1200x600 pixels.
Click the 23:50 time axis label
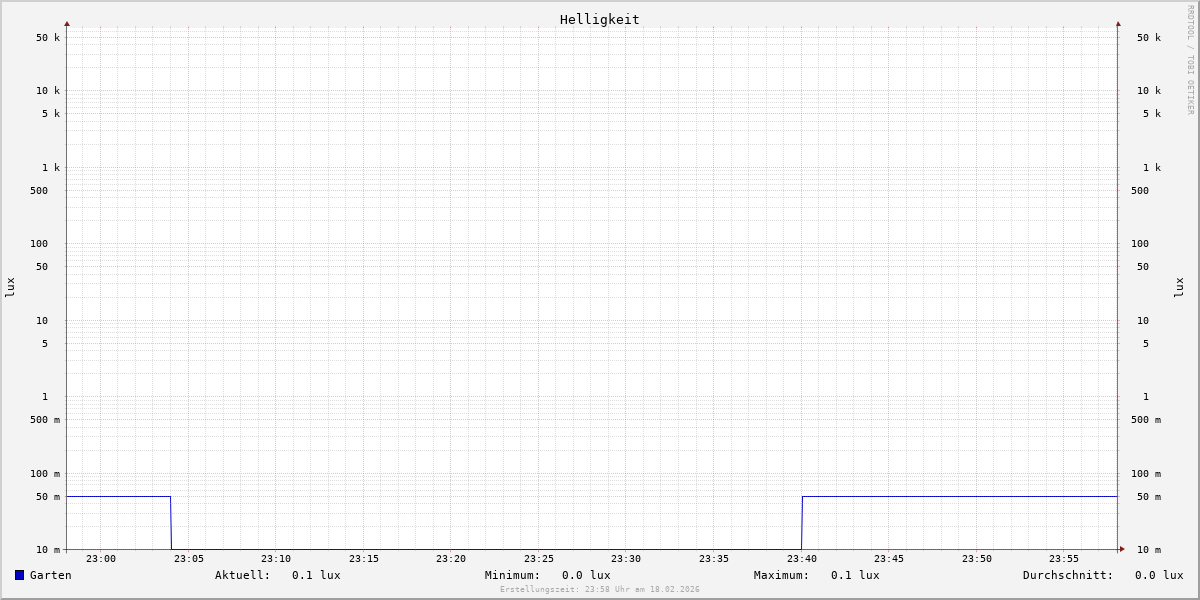977,559
